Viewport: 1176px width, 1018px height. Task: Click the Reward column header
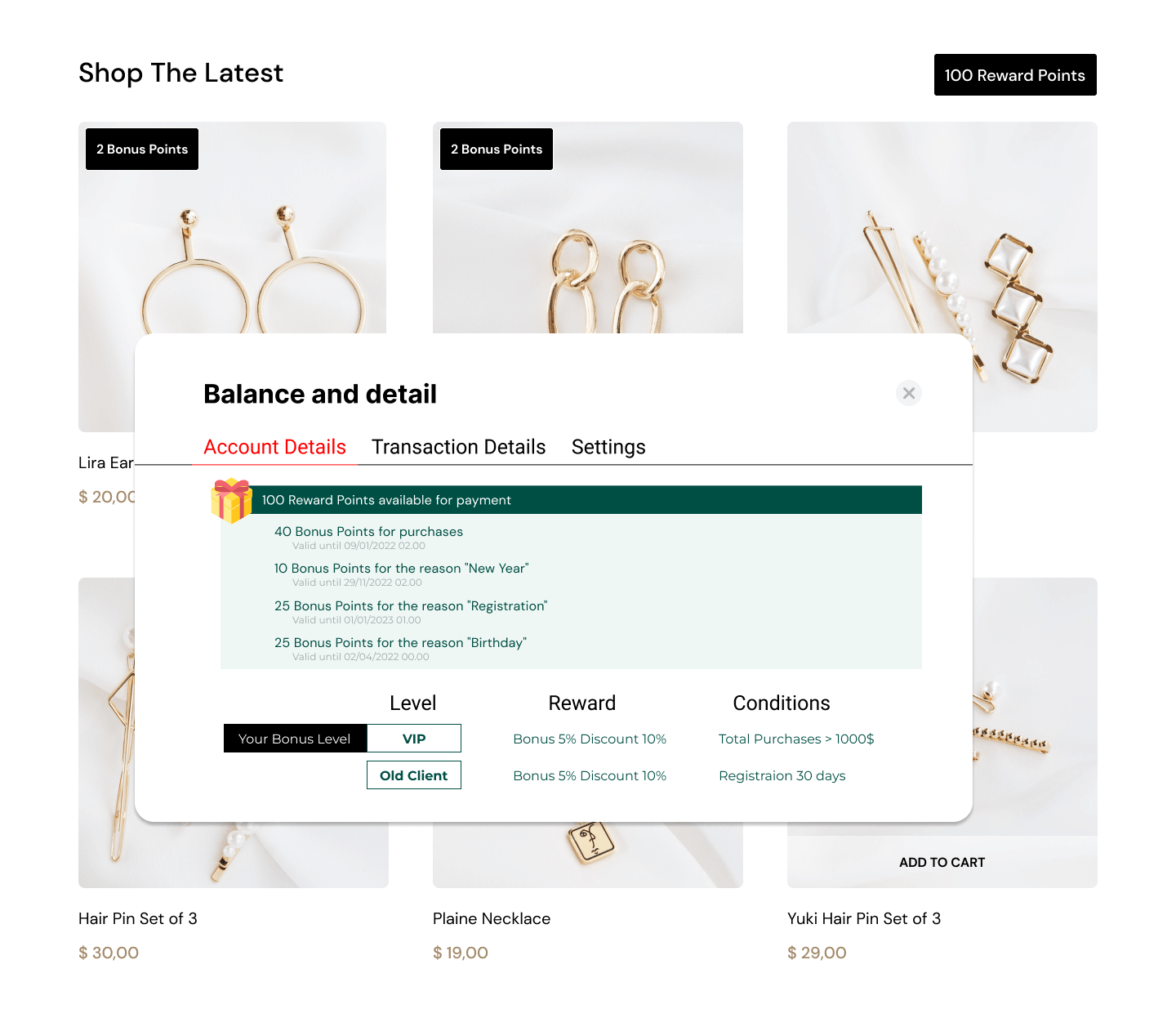582,703
